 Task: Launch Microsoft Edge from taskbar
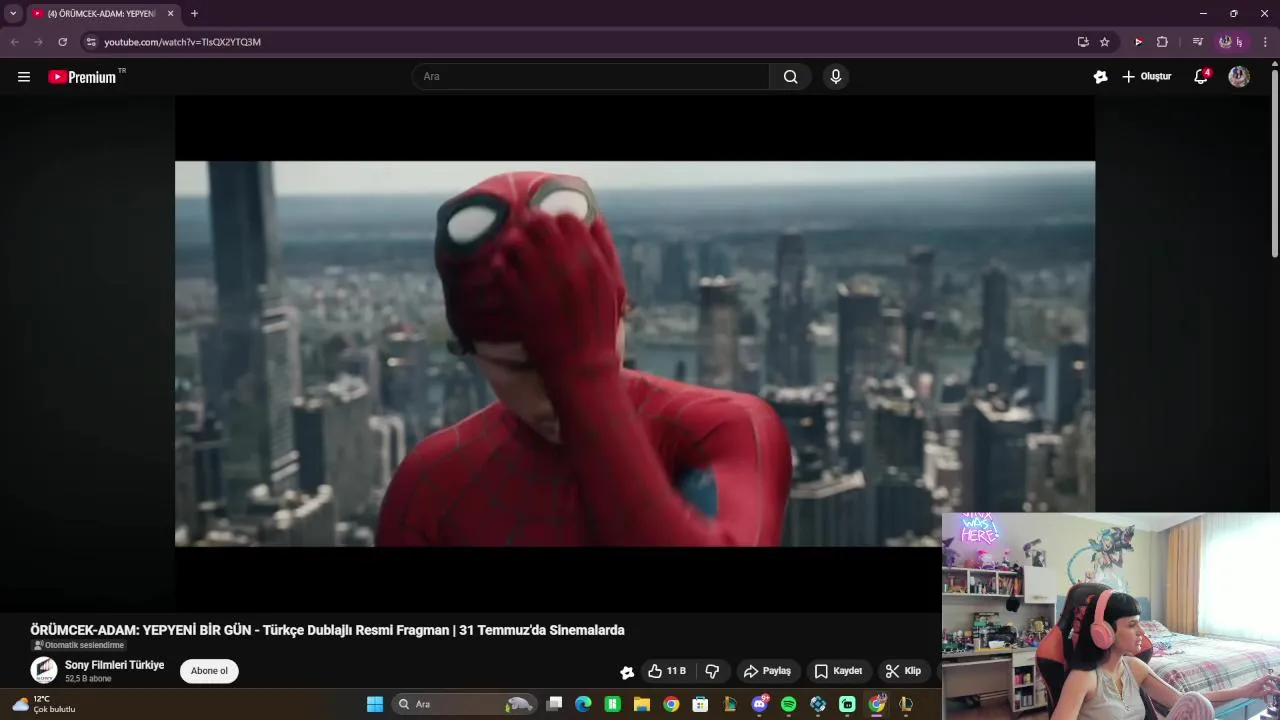583,704
